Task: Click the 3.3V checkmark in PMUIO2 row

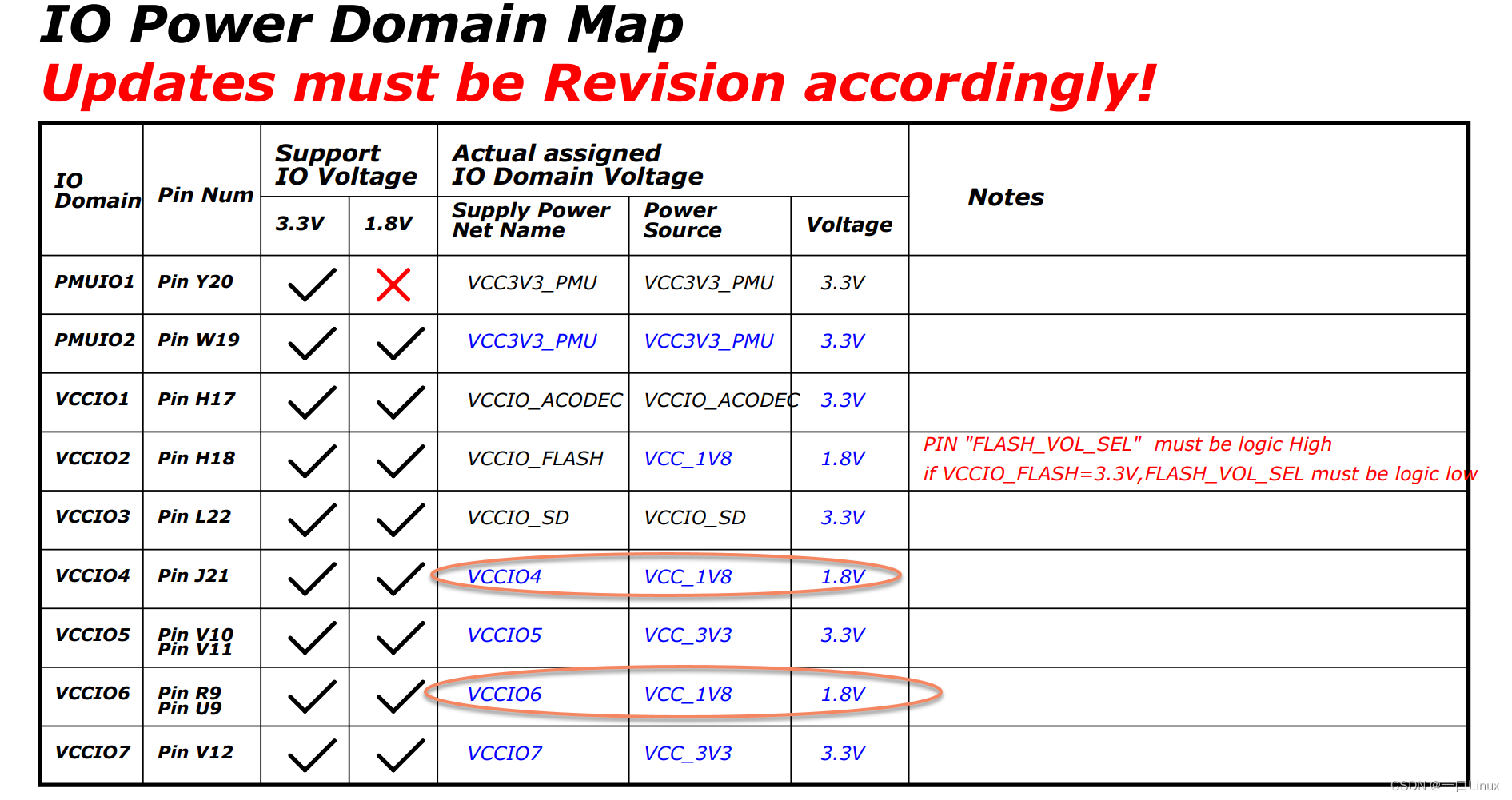Action: pos(312,344)
